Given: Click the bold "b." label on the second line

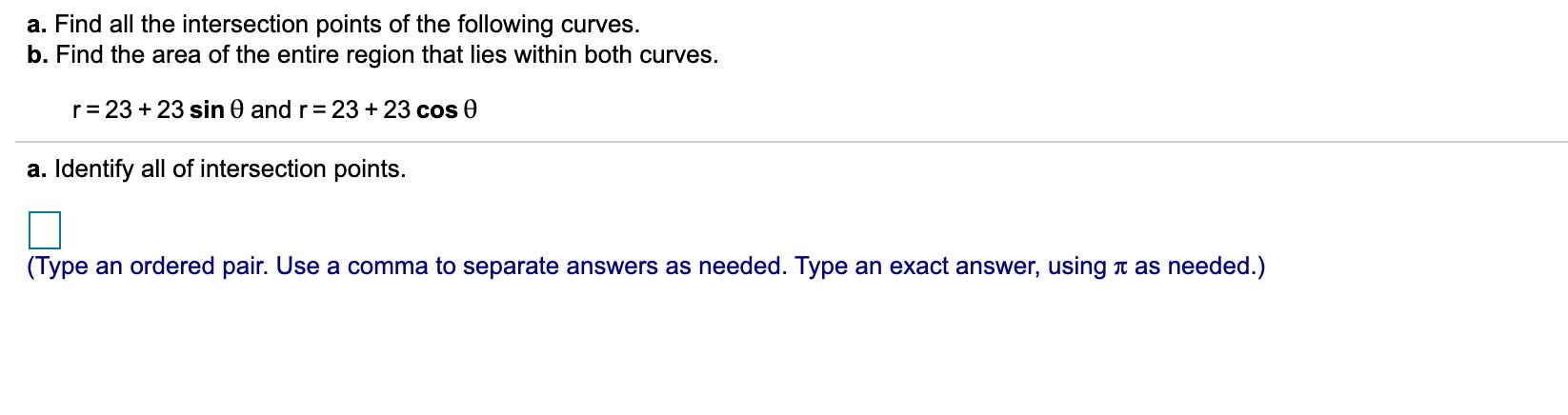Looking at the screenshot, I should [x=38, y=55].
